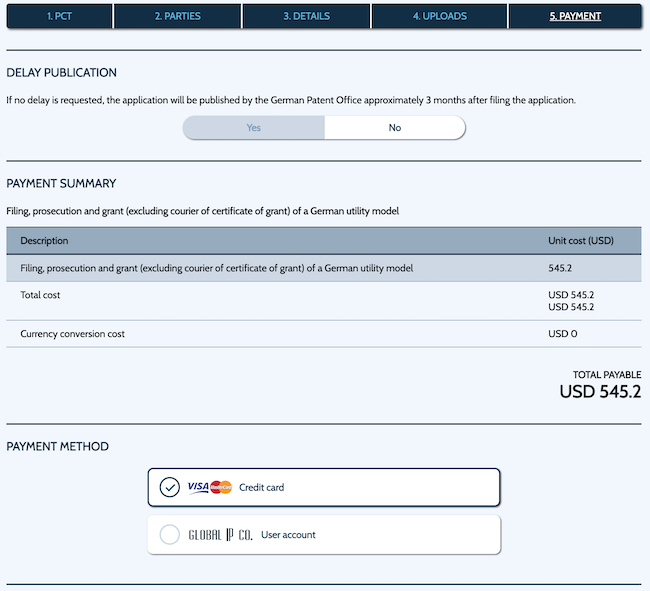Click the large USD 545.2 total amount
Viewport: 650px width, 591px height.
point(600,392)
